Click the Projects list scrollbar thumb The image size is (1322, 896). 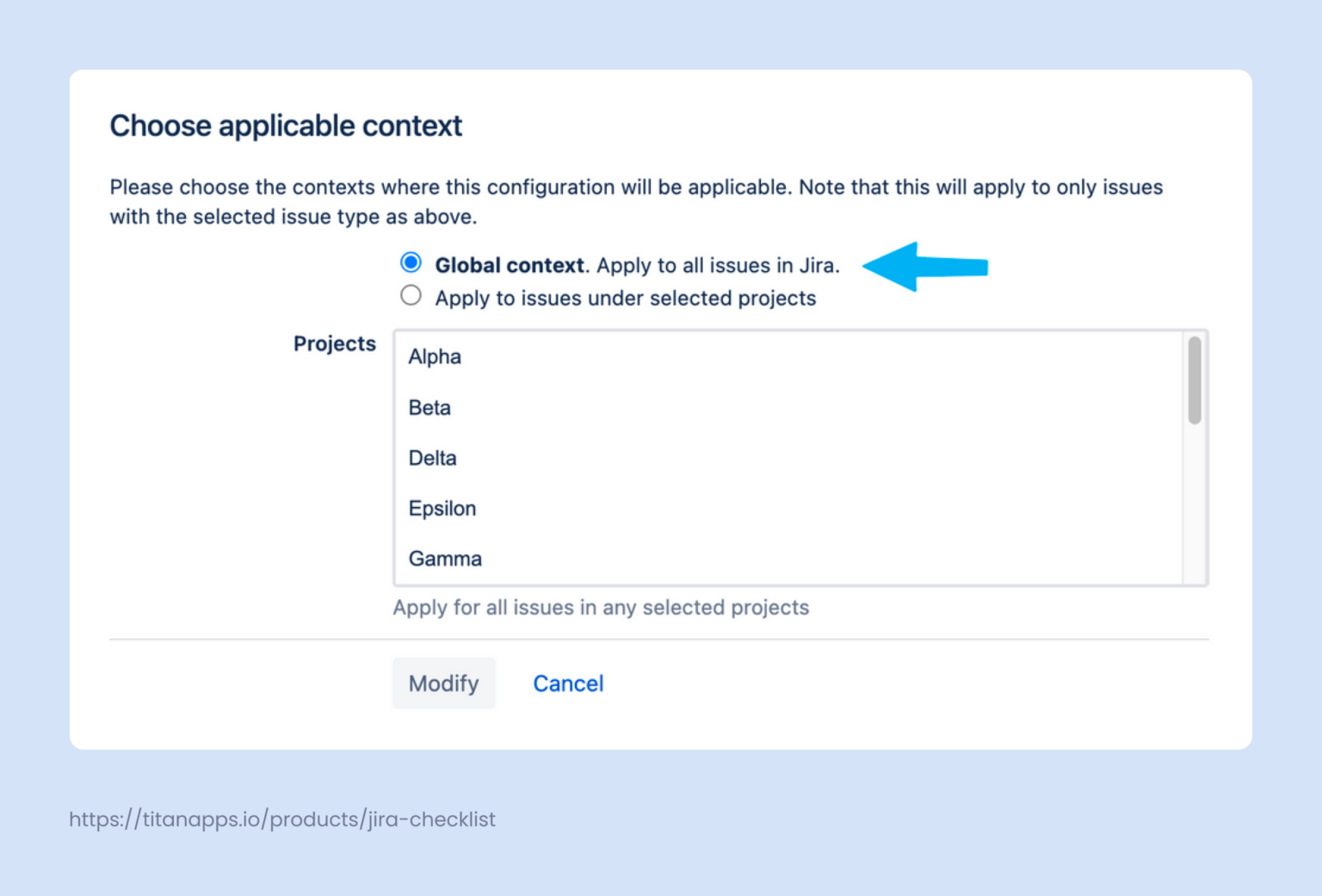click(x=1195, y=380)
